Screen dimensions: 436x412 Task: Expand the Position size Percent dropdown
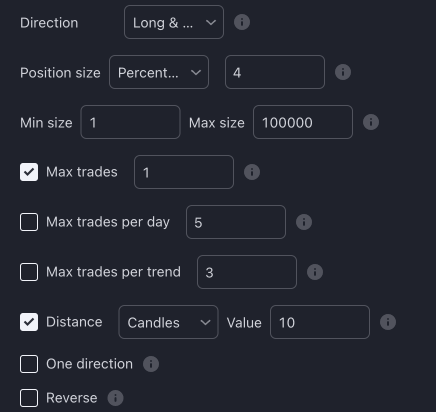click(159, 72)
